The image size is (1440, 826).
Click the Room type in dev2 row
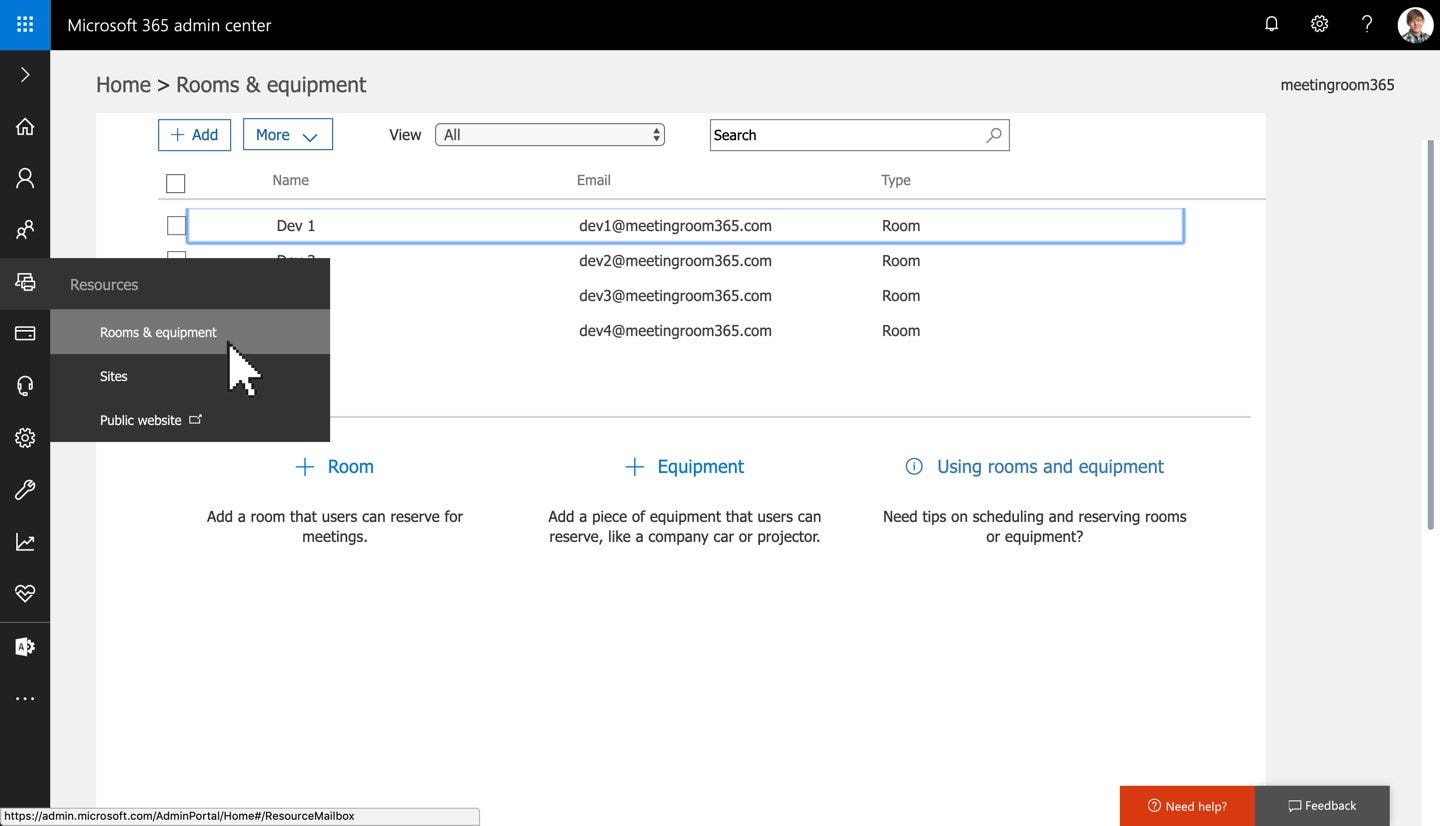(x=901, y=261)
